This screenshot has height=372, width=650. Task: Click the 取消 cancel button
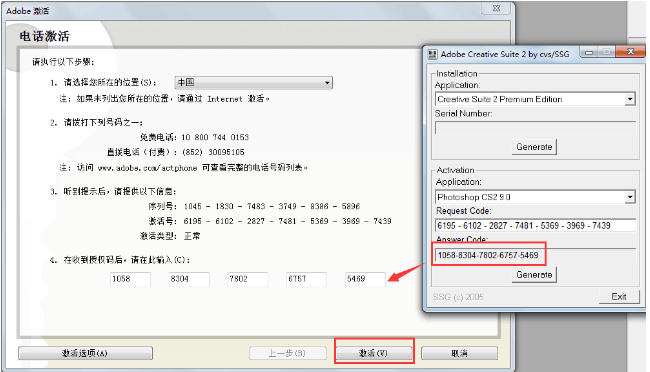[x=459, y=353]
